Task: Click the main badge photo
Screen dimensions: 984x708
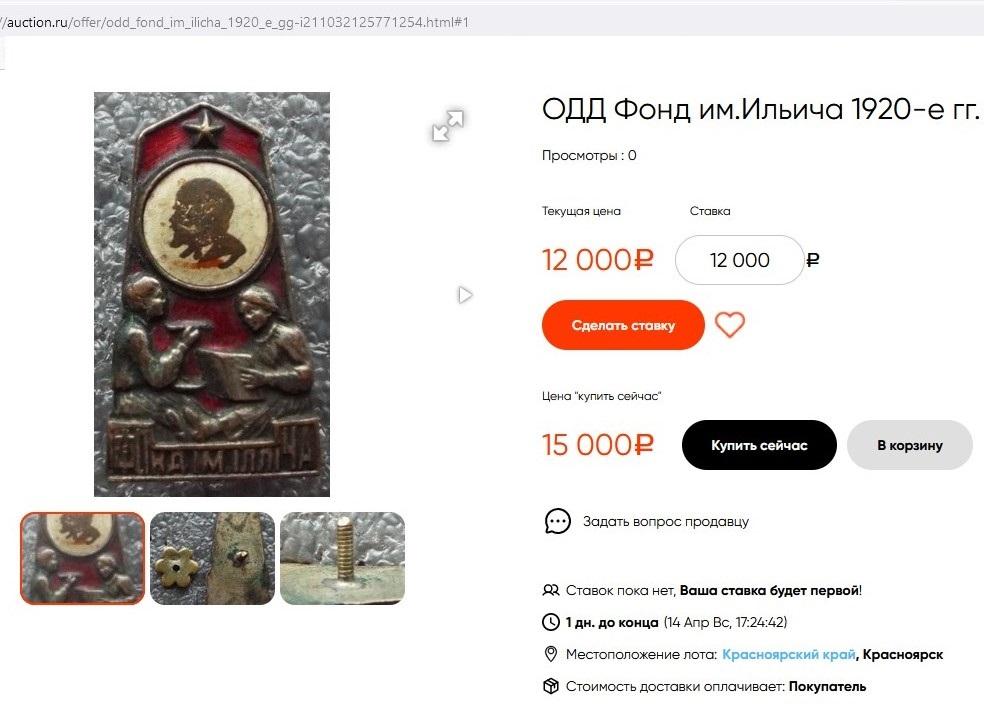Action: pos(212,294)
